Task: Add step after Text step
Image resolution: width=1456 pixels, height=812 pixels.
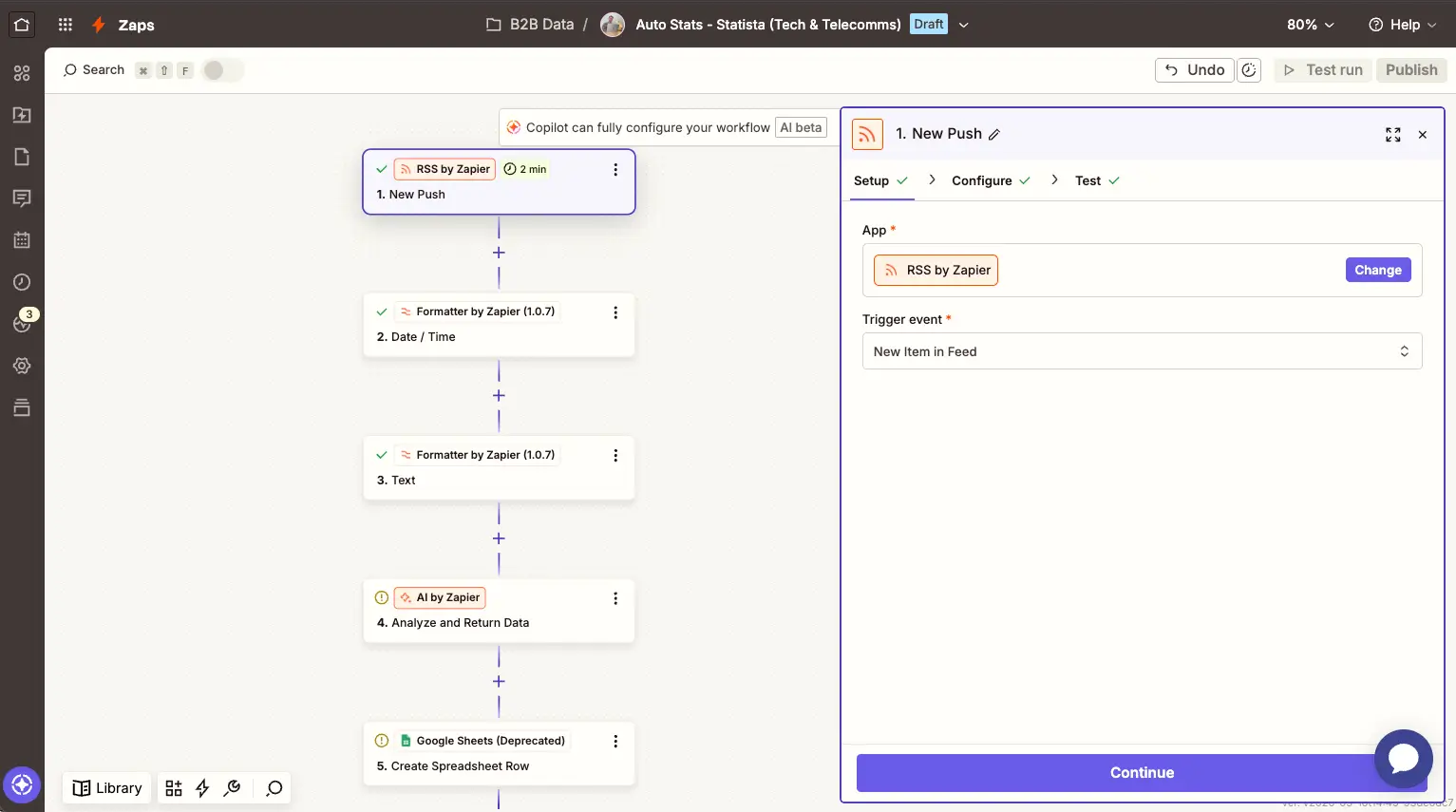Action: coord(499,538)
